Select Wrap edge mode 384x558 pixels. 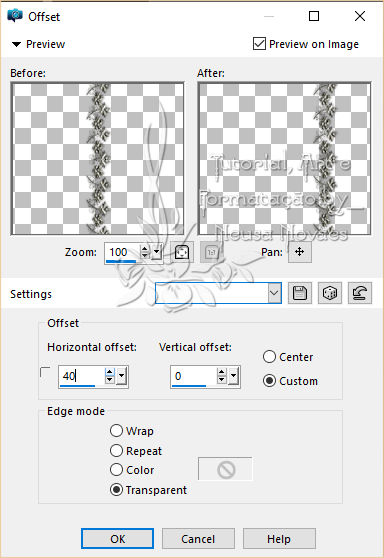click(x=116, y=431)
